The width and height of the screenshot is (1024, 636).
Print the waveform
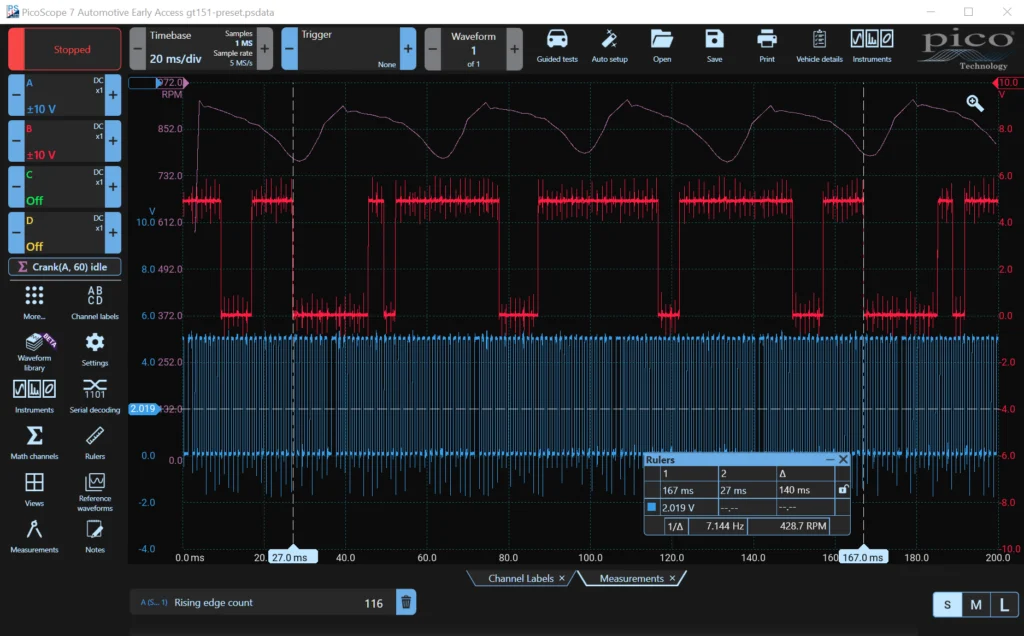pos(767,46)
